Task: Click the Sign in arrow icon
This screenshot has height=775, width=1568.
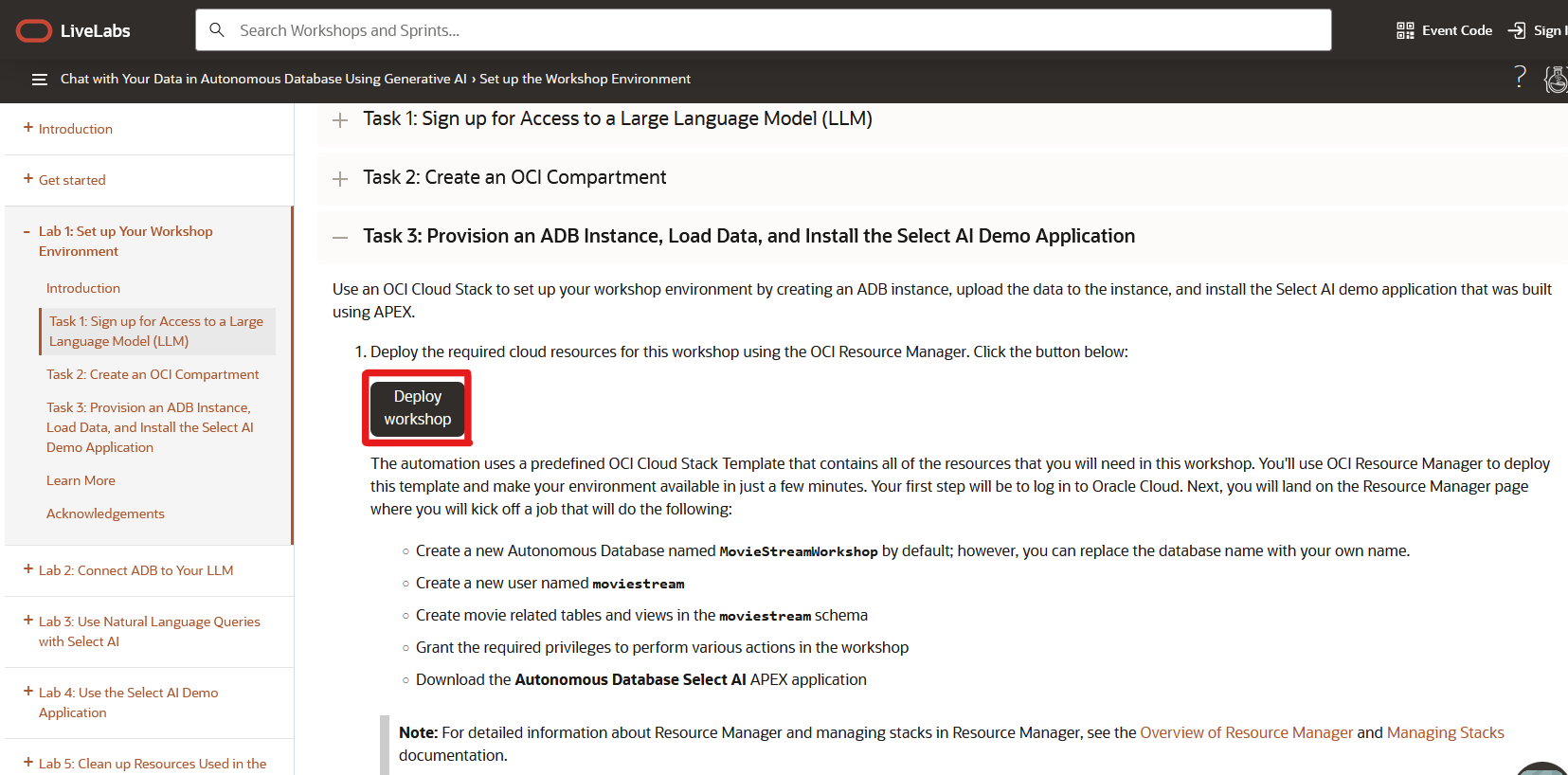Action: (x=1517, y=30)
